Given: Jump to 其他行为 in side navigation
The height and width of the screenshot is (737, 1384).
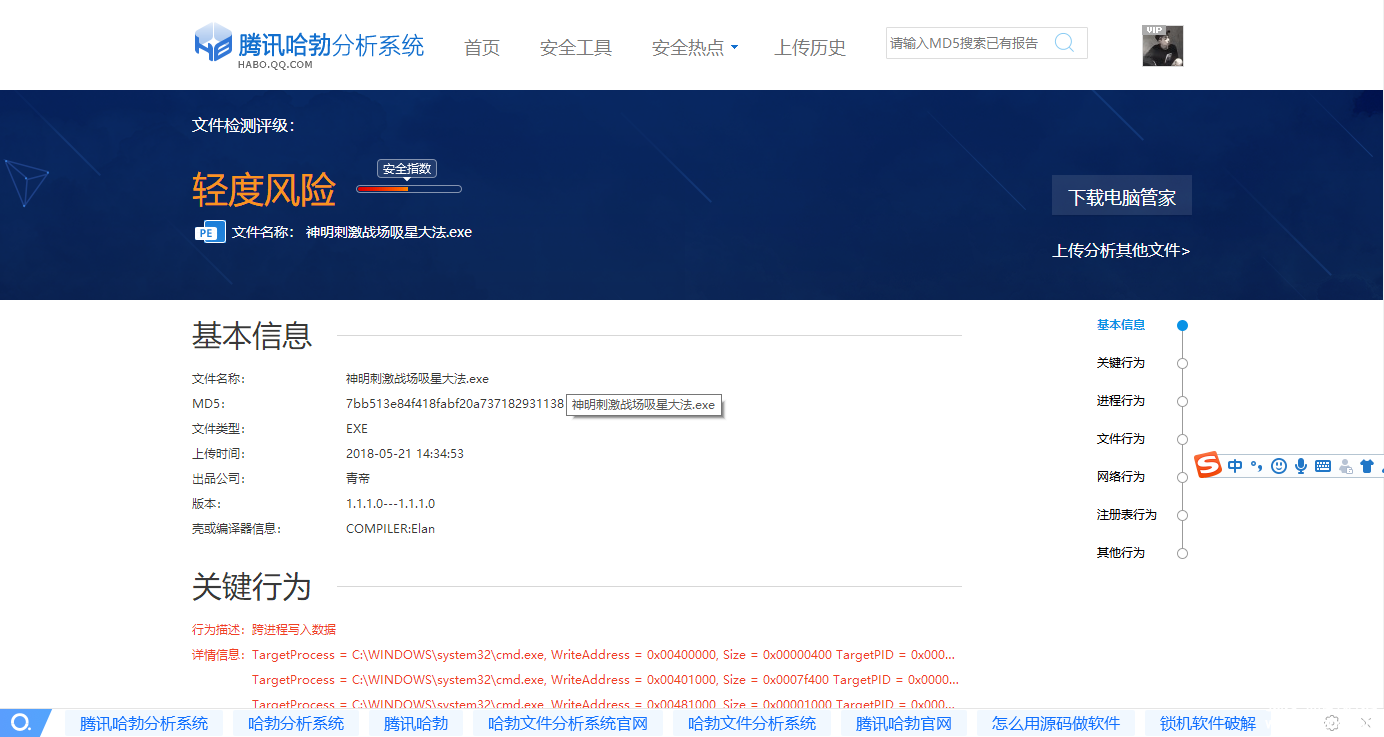Looking at the screenshot, I should coord(1121,553).
